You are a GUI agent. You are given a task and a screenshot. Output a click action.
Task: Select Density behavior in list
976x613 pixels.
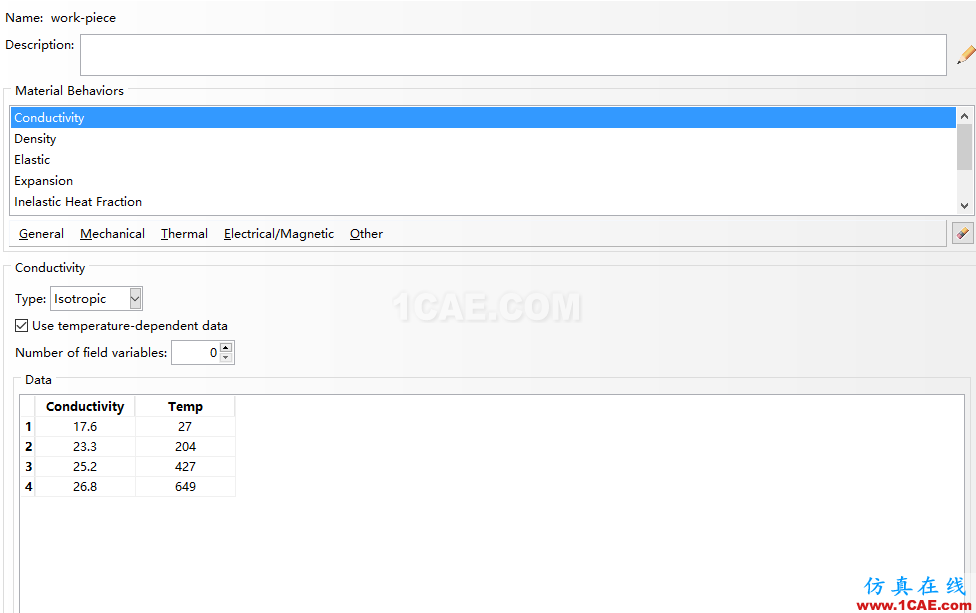point(483,139)
